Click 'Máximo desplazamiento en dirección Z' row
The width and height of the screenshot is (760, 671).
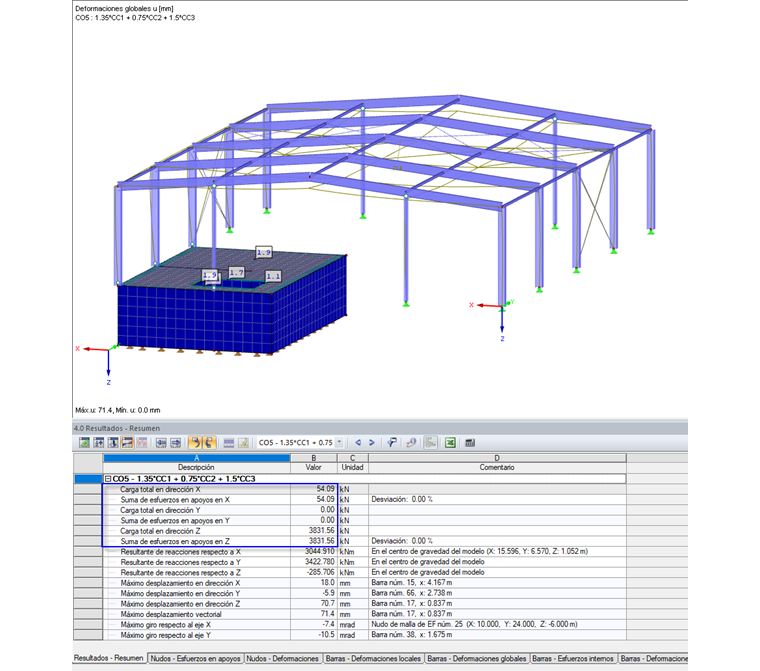click(364, 604)
